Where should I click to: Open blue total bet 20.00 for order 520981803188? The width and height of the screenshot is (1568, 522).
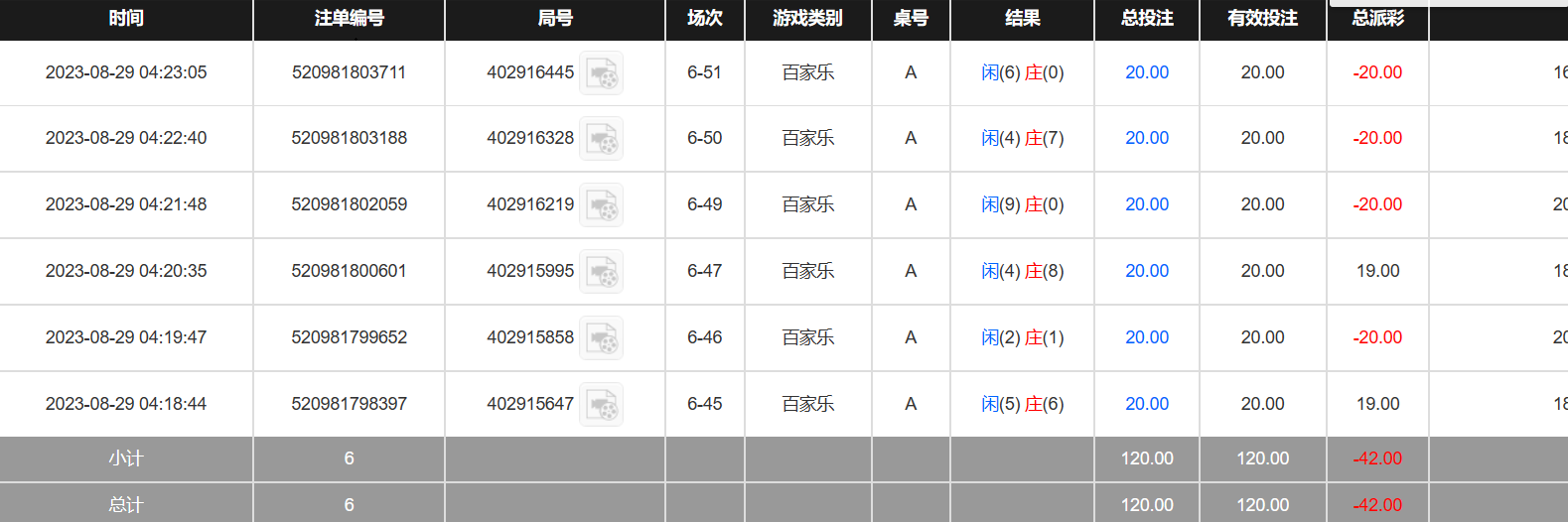[1147, 138]
